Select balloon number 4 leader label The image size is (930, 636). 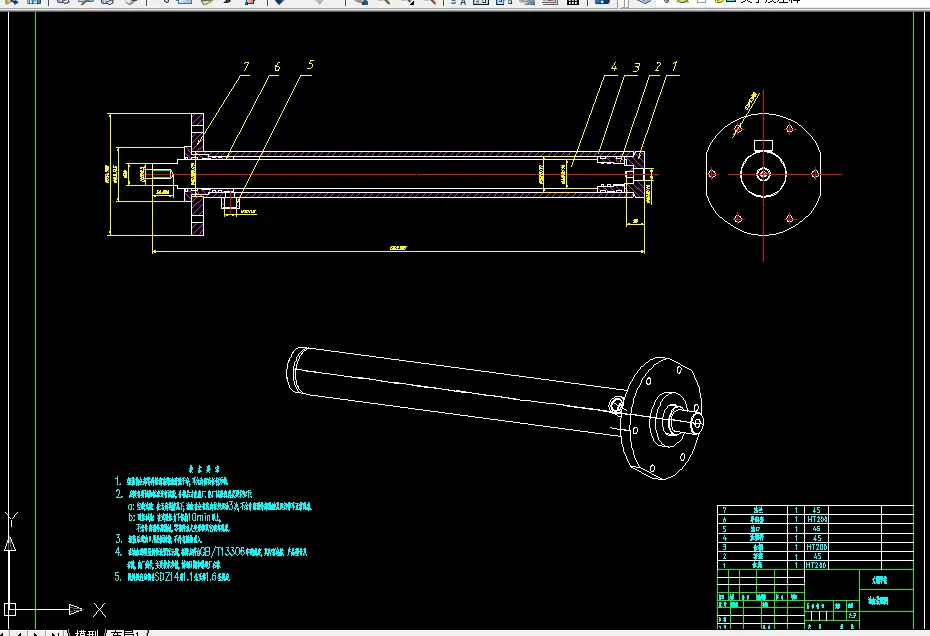[x=614, y=66]
